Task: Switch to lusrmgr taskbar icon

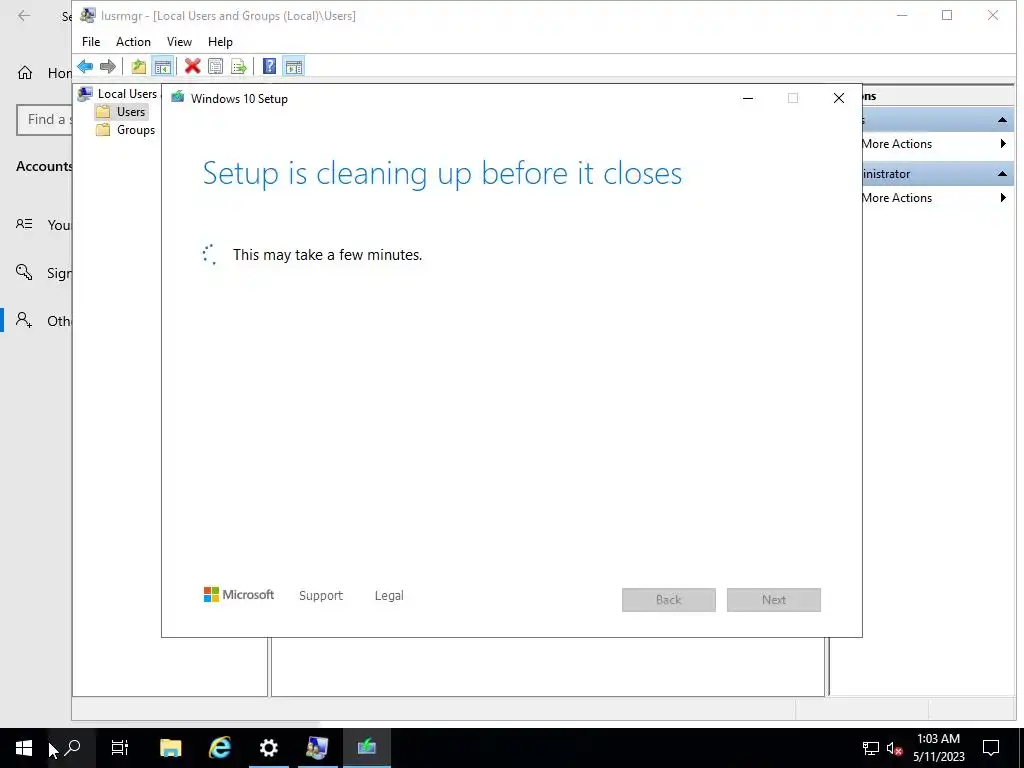Action: [317, 748]
